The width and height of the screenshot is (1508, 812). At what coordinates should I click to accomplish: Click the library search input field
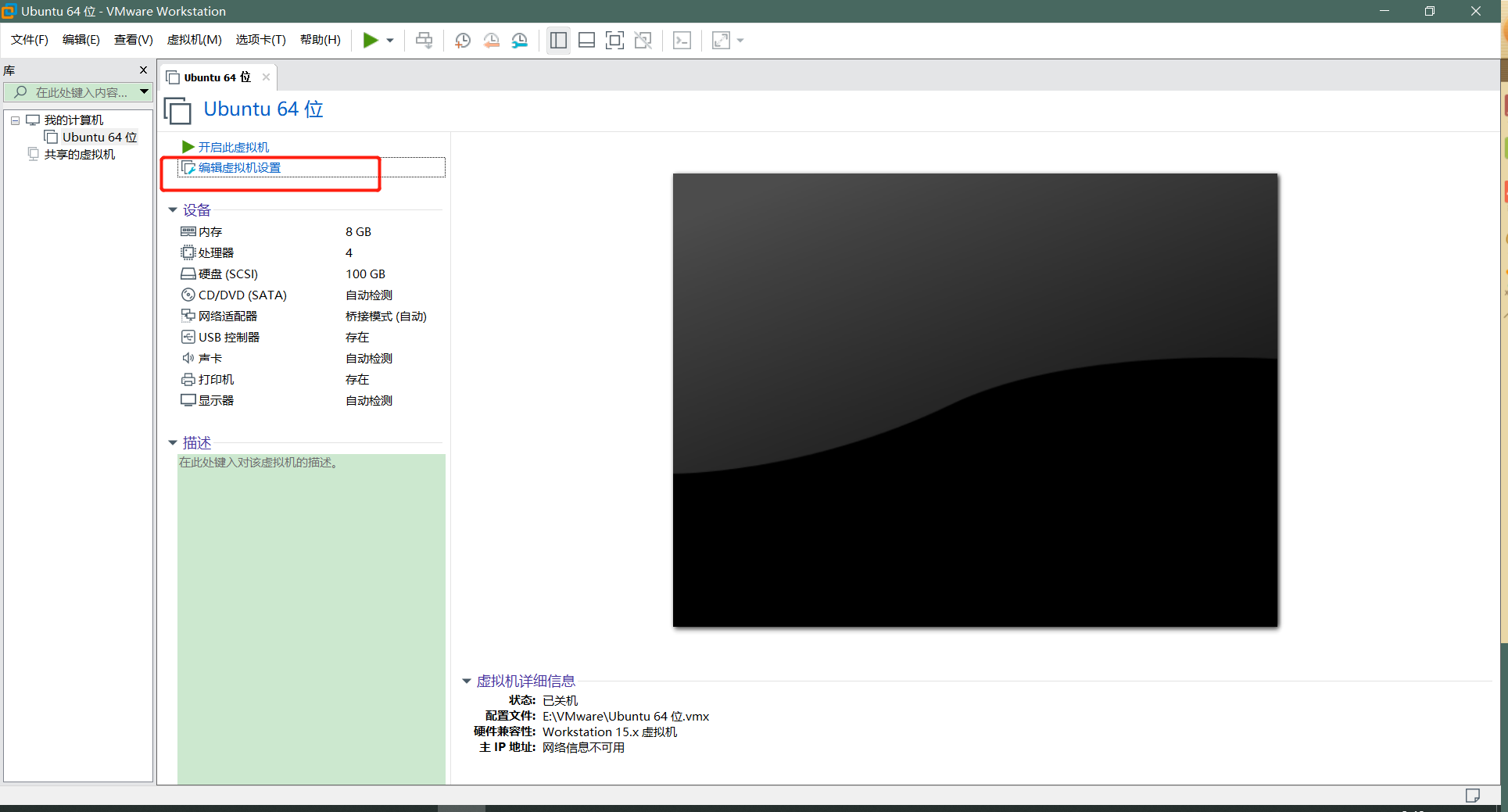tap(72, 92)
